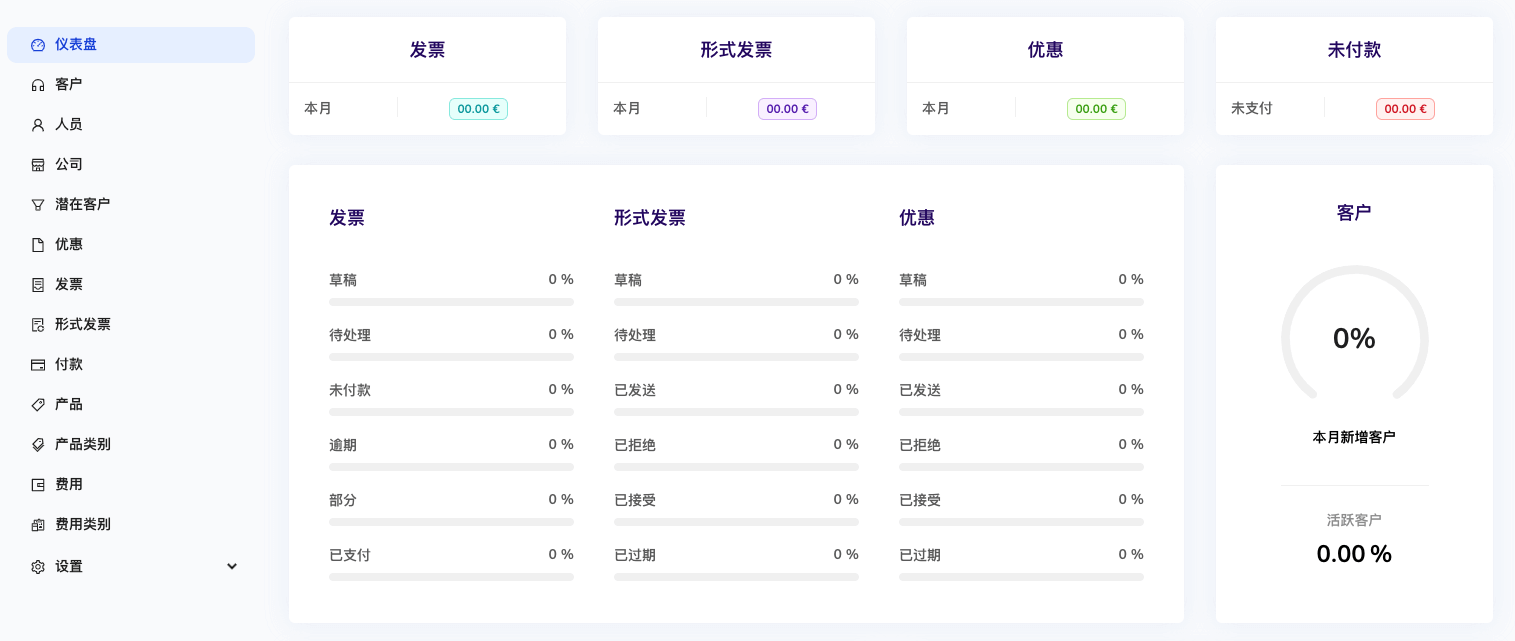Select the person icon beside 人员
Screen dimensions: 1515x641
coord(38,125)
